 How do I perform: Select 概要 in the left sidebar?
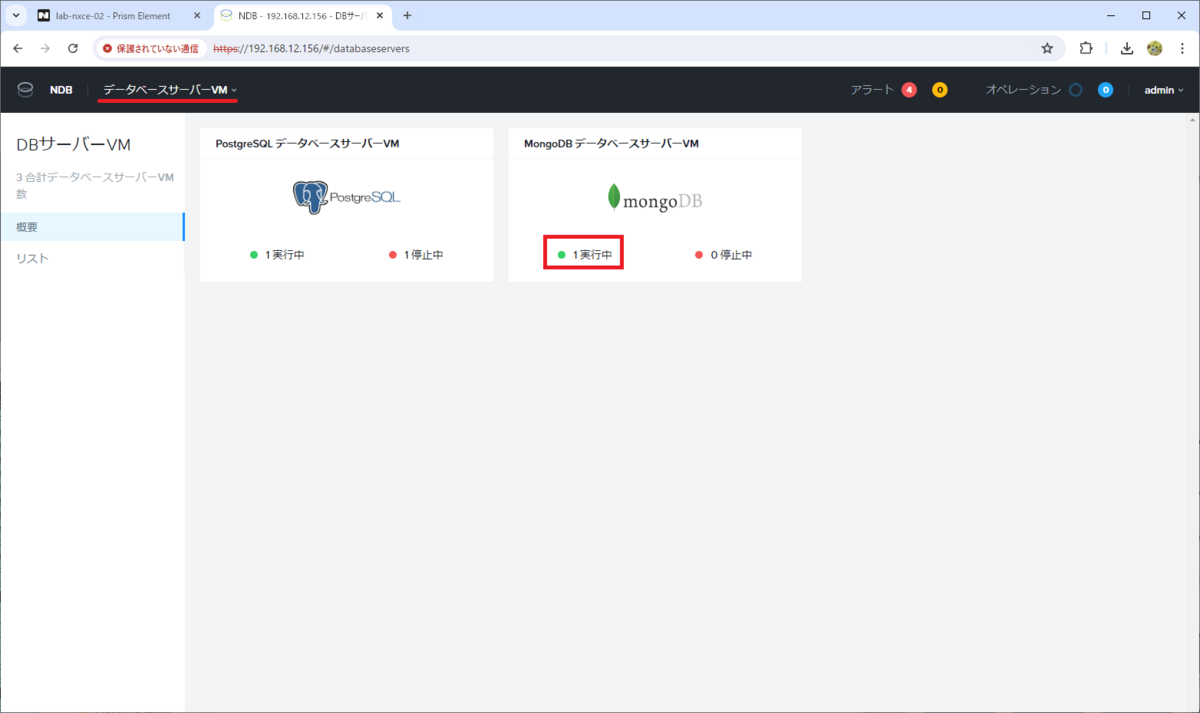coord(92,227)
